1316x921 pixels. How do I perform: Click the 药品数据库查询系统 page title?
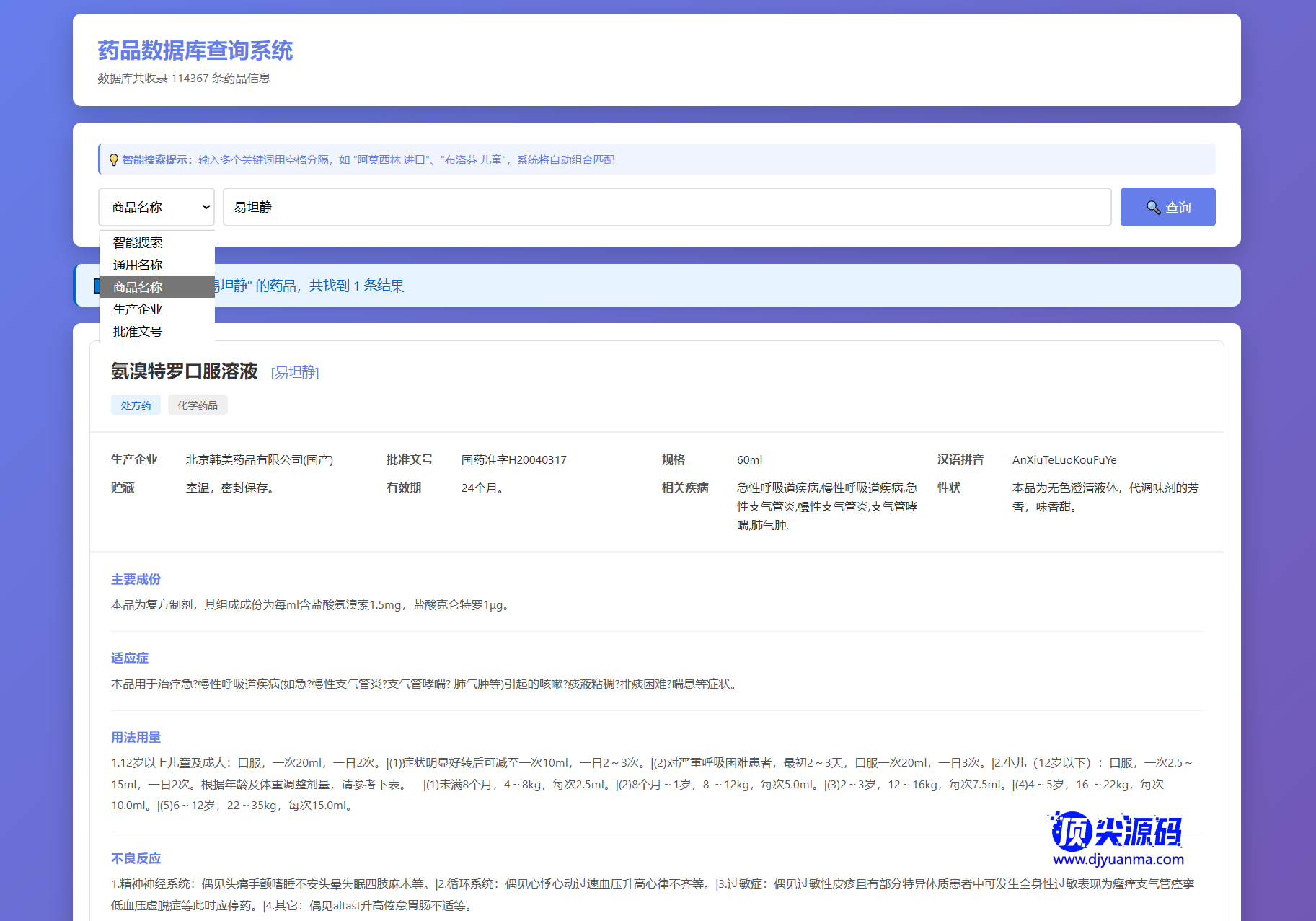pos(195,50)
